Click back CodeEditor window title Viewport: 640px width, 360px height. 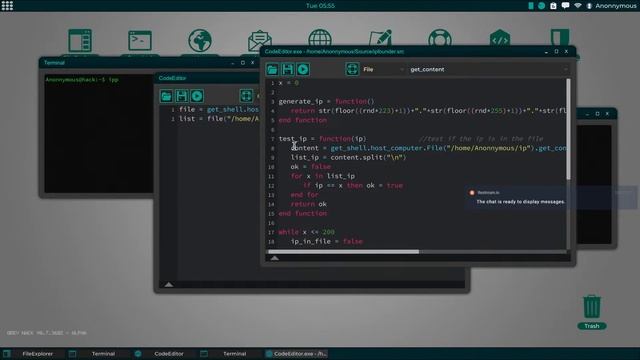(x=172, y=78)
